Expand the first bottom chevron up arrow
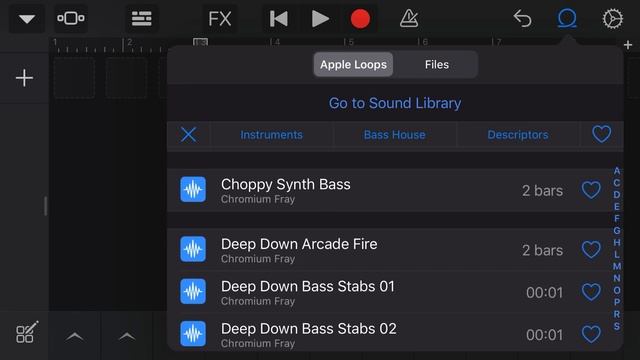This screenshot has height=360, width=640. pyautogui.click(x=75, y=336)
